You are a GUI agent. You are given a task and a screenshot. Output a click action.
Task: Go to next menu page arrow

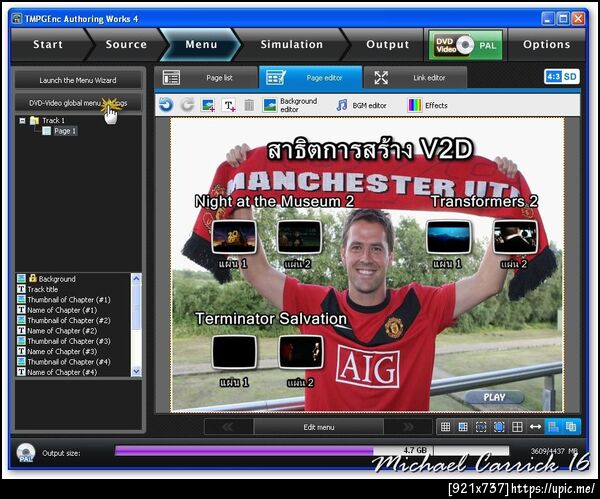[x=408, y=427]
